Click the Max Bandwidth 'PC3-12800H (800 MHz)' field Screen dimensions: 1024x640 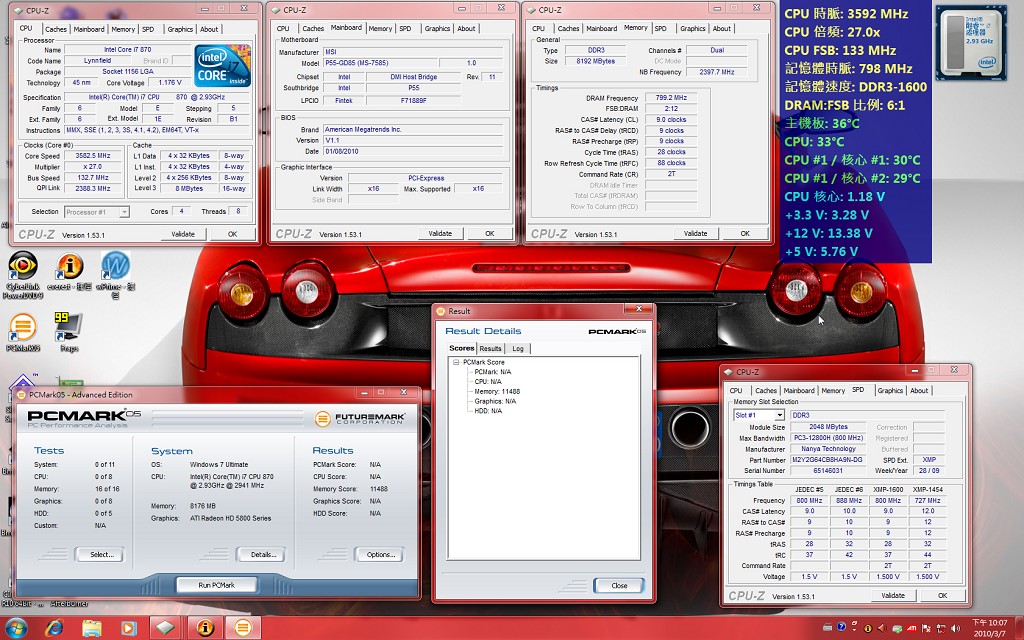coord(828,438)
